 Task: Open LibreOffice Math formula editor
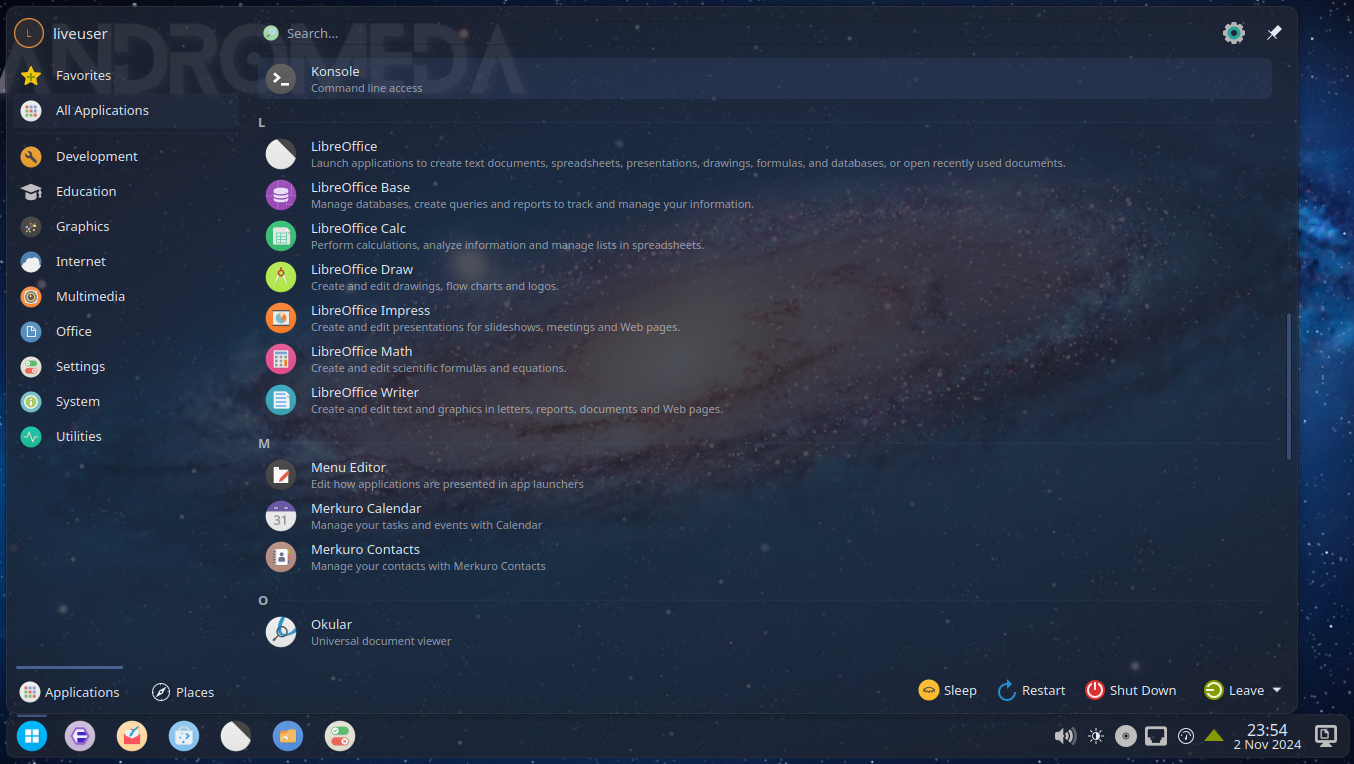pos(765,359)
